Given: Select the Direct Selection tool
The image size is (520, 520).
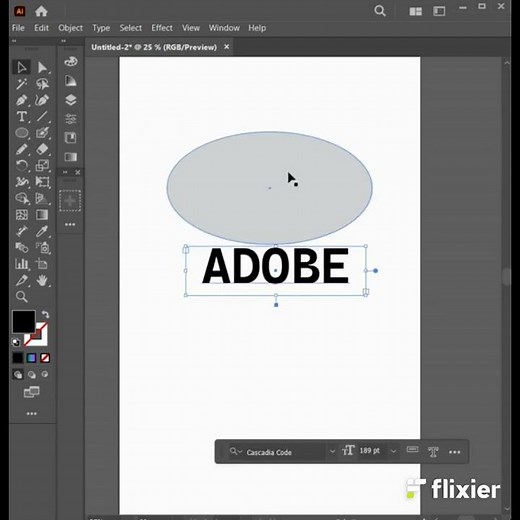Looking at the screenshot, I should tap(42, 67).
